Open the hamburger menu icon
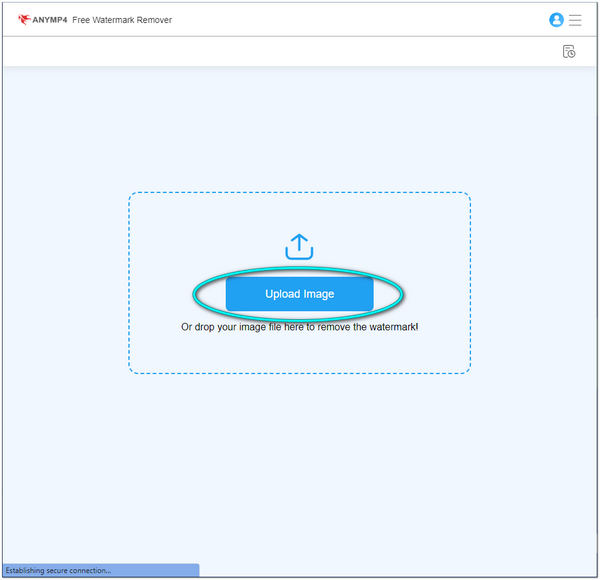The height and width of the screenshot is (580, 600). click(575, 19)
